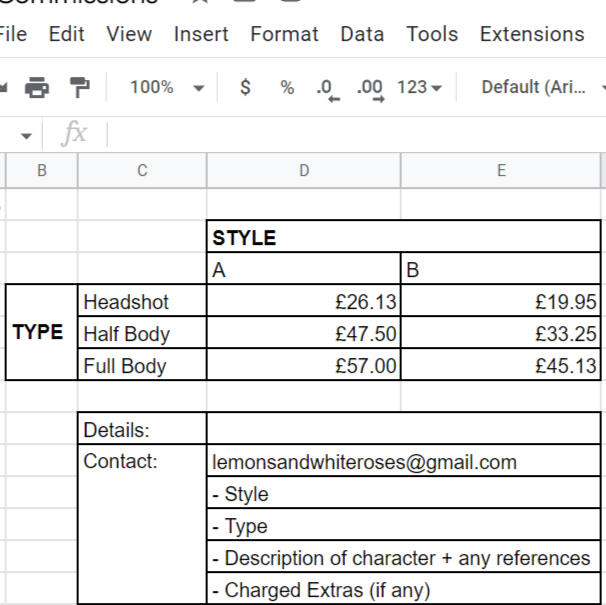Open the Insert menu
This screenshot has width=606, height=605.
point(201,34)
